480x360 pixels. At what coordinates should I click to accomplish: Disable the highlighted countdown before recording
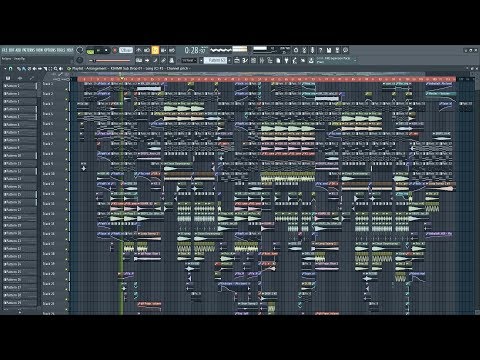(x=155, y=50)
